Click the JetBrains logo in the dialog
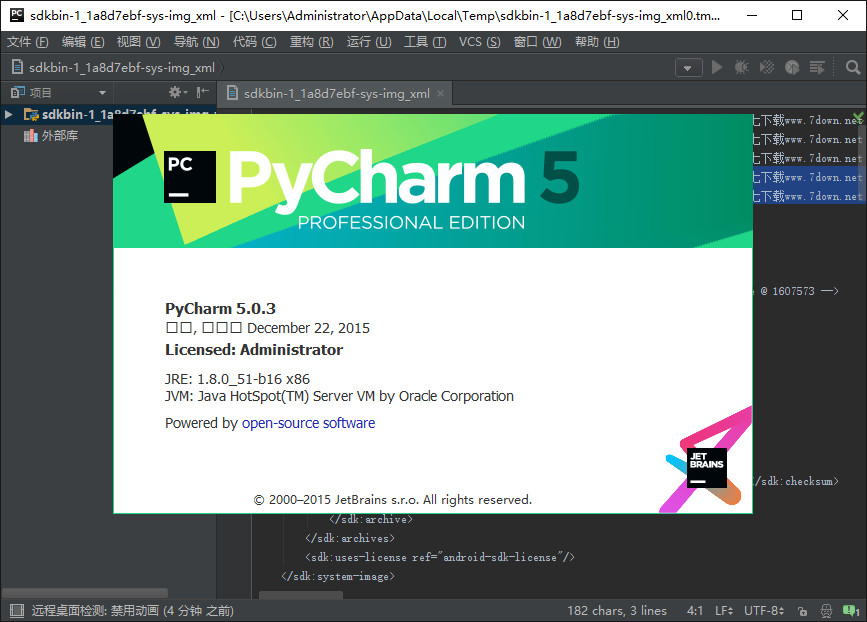The image size is (867, 622). coord(705,468)
